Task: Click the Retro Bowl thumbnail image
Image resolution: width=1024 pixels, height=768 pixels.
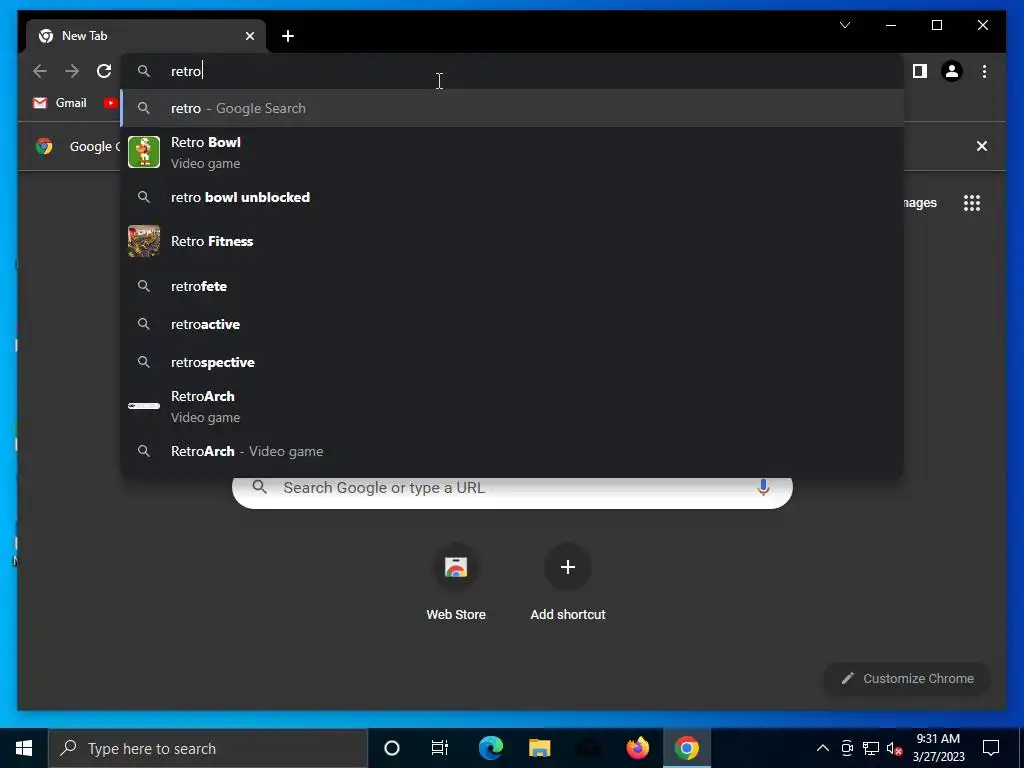Action: click(x=144, y=152)
